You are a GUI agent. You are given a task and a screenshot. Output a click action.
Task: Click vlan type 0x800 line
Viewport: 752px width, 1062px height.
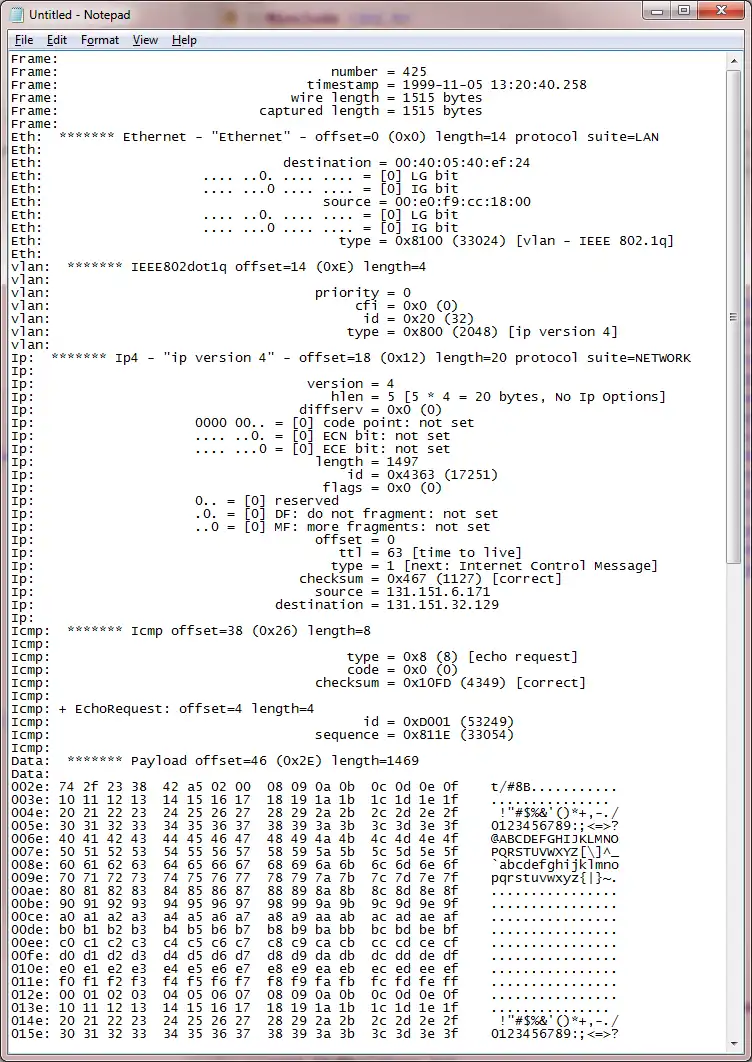click(482, 332)
